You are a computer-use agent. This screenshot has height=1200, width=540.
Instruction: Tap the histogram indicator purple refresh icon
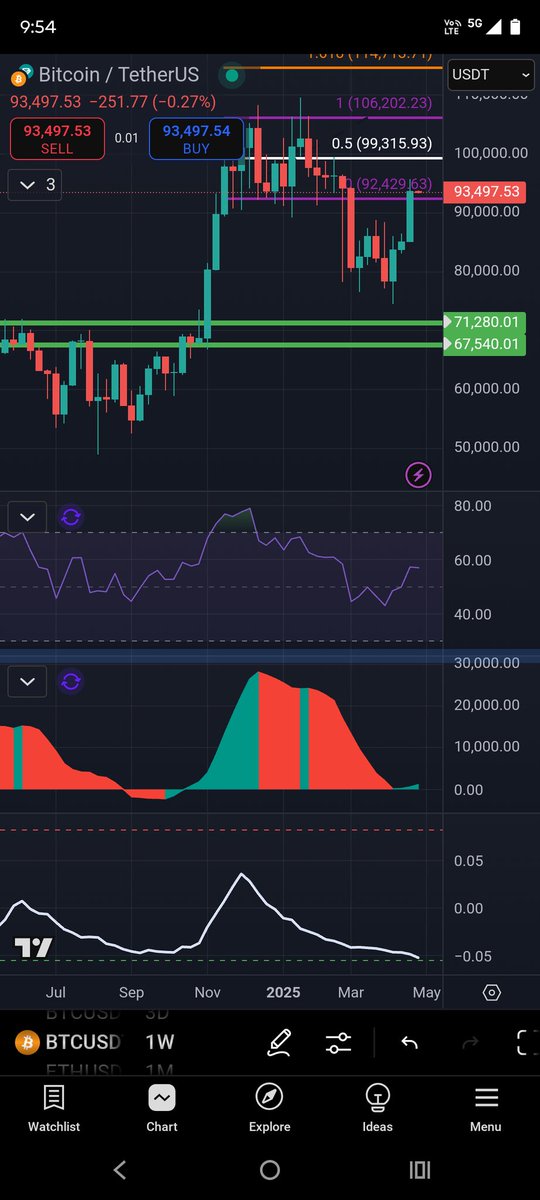72,682
